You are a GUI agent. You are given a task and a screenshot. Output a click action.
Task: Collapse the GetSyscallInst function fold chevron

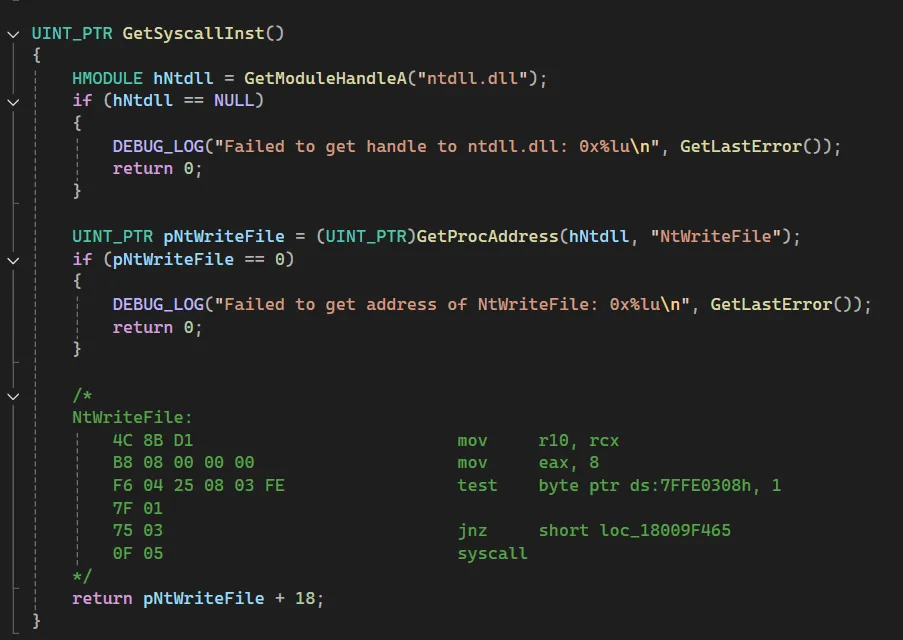tap(12, 33)
